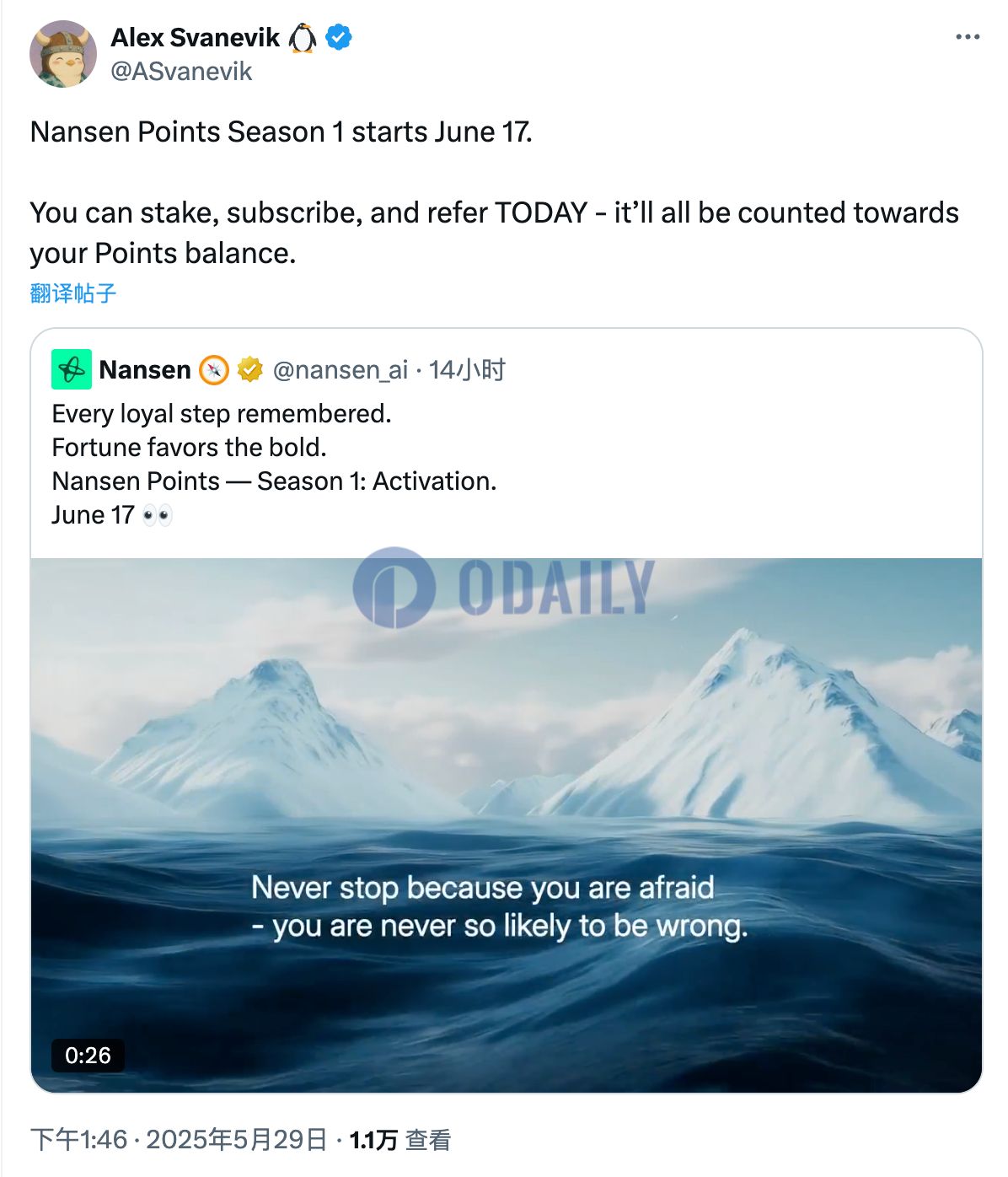Click the blue verified badge
The height and width of the screenshot is (1177, 1008).
click(x=339, y=37)
